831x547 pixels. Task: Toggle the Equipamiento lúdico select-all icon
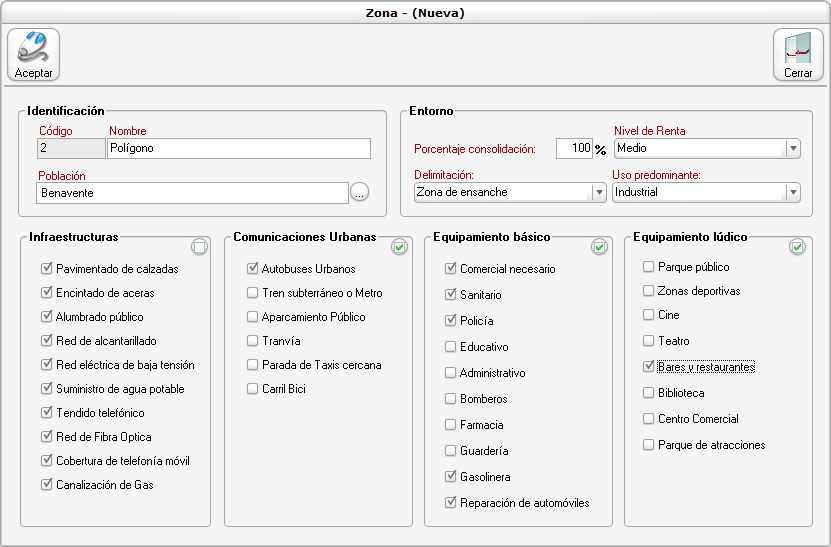pos(797,247)
